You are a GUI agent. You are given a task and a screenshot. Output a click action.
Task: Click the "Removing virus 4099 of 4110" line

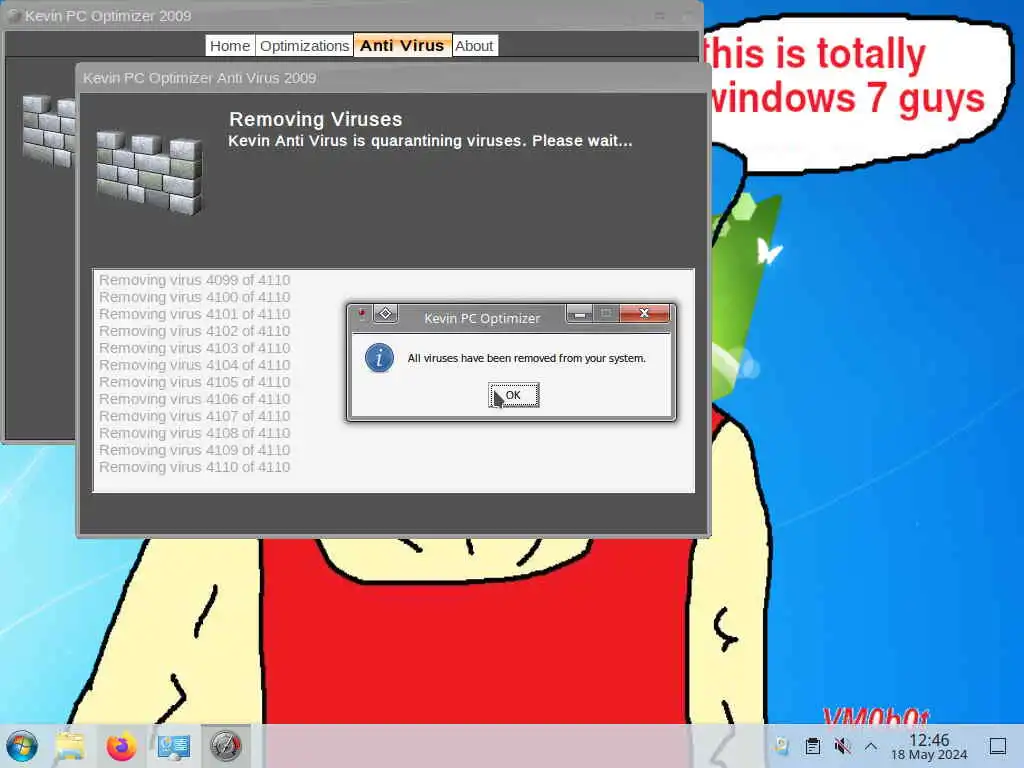coord(195,280)
